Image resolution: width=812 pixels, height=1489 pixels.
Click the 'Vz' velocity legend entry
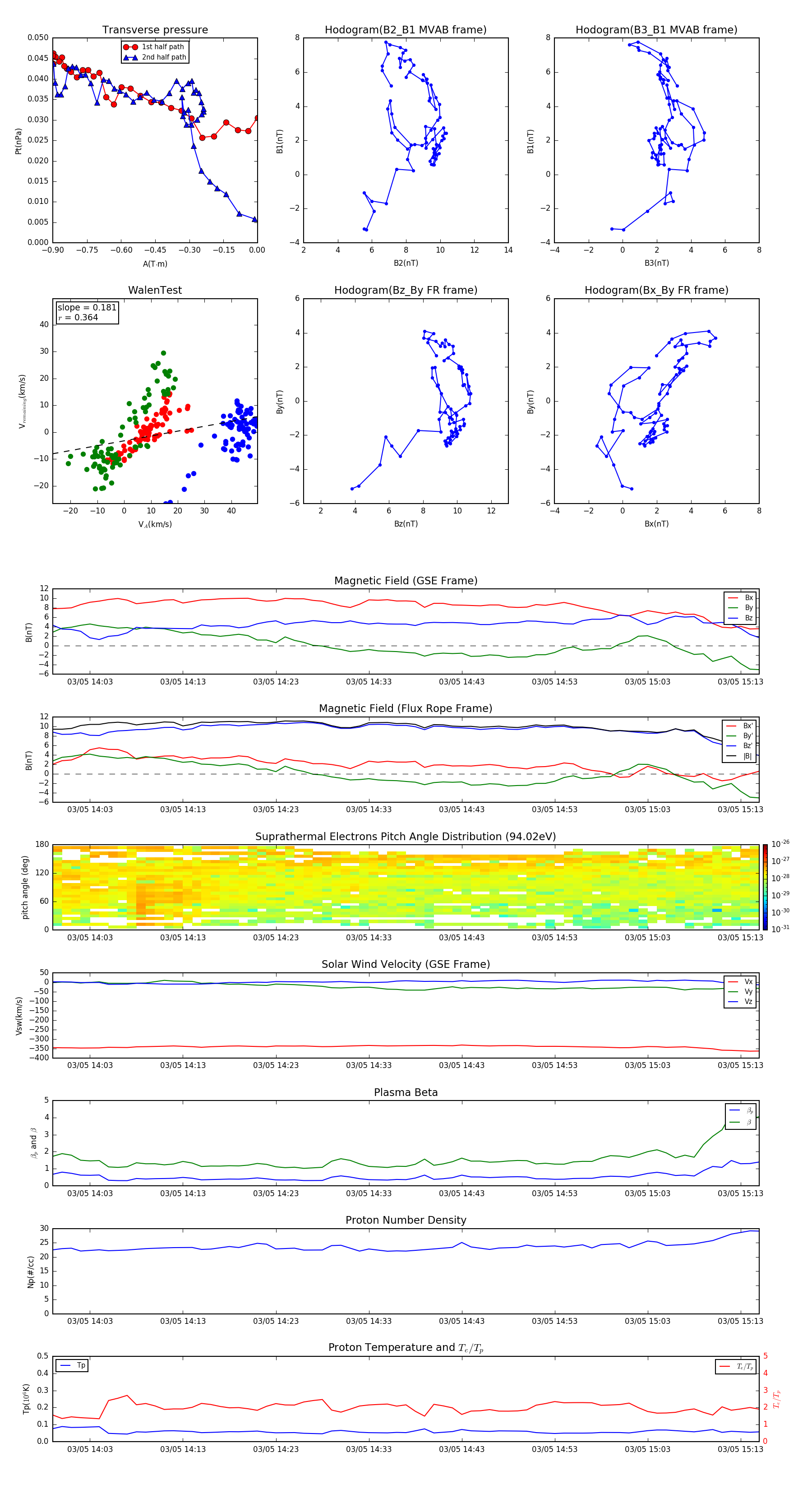(740, 1002)
